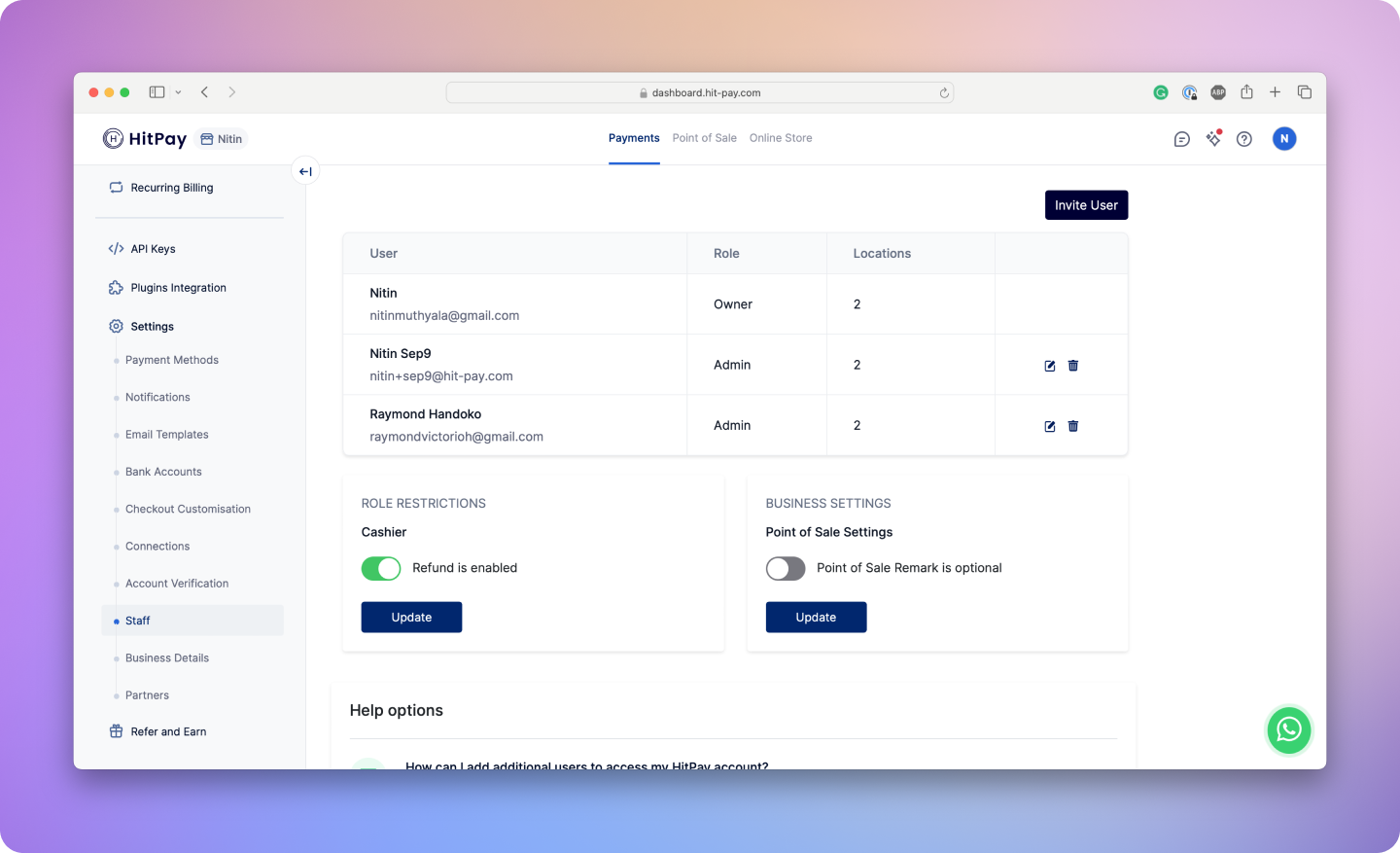Delete the Nitin Sep9 user
Viewport: 1400px width, 853px height.
1073,366
